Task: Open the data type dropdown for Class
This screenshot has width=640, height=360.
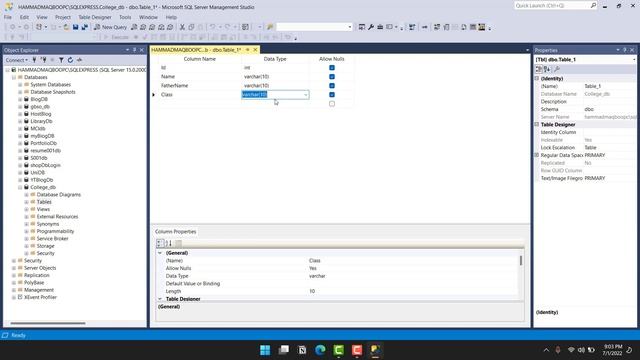Action: point(305,95)
